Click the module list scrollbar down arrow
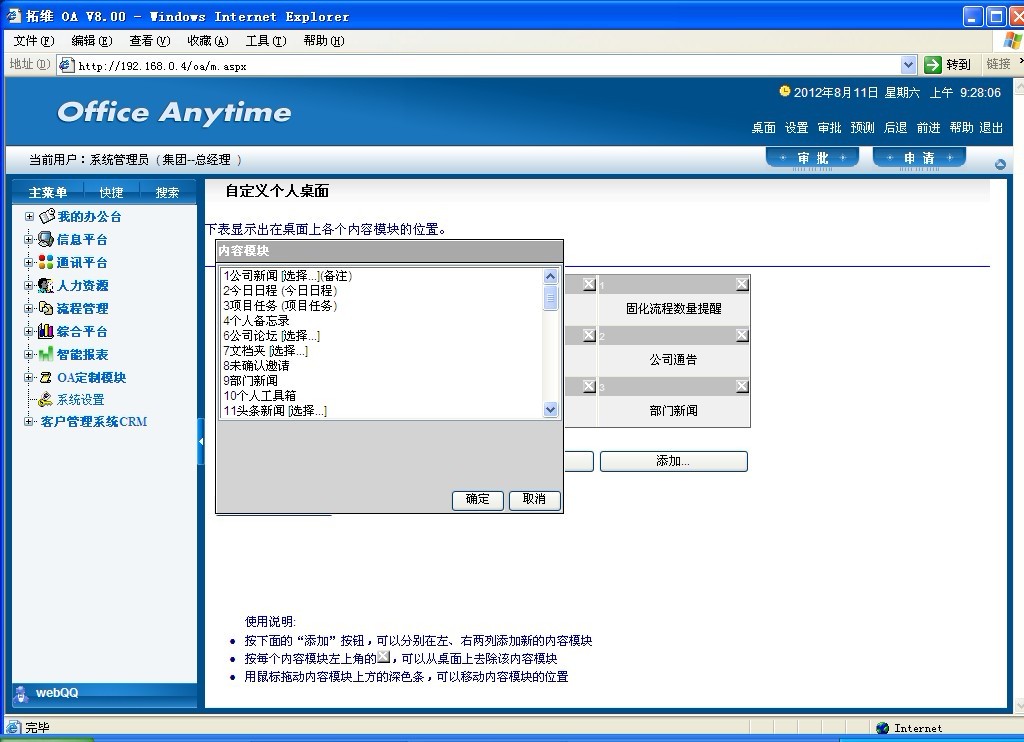 (x=550, y=409)
